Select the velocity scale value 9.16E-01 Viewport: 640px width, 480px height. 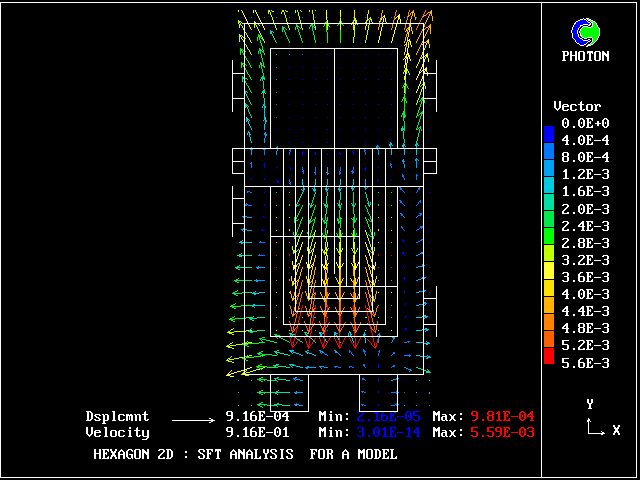click(x=257, y=432)
